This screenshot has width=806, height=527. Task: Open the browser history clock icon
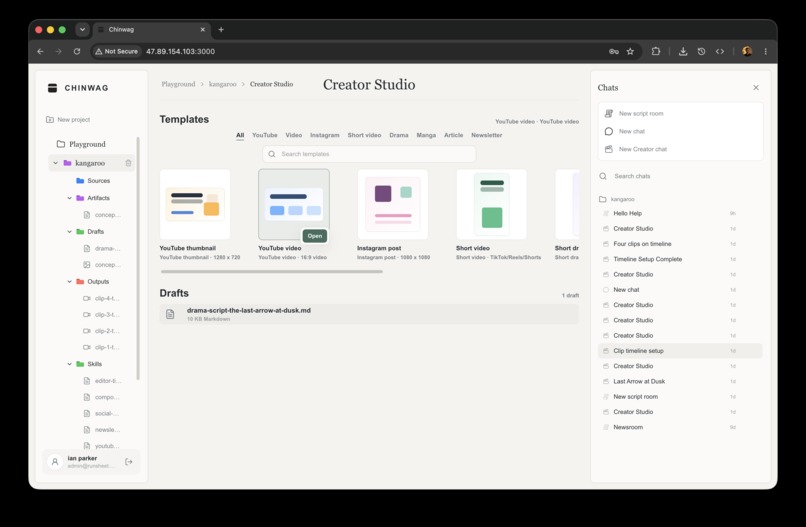(x=701, y=51)
